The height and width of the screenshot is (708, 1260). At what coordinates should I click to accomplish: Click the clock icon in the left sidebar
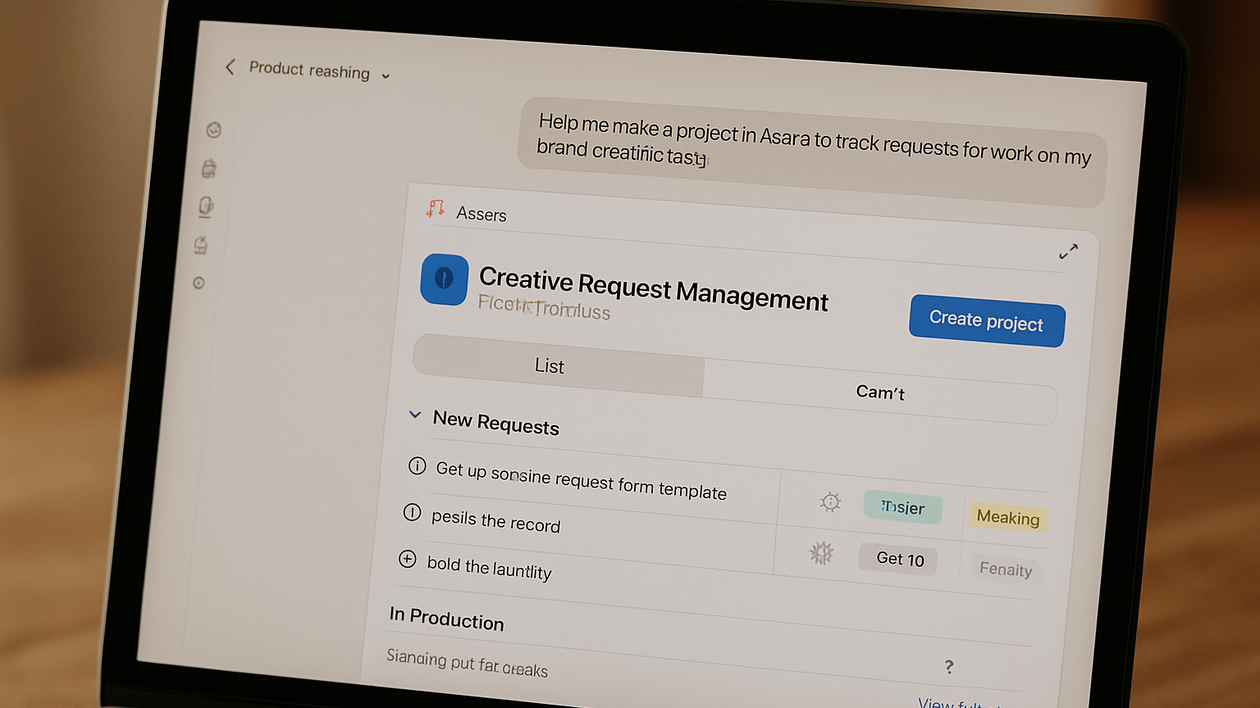[213, 130]
